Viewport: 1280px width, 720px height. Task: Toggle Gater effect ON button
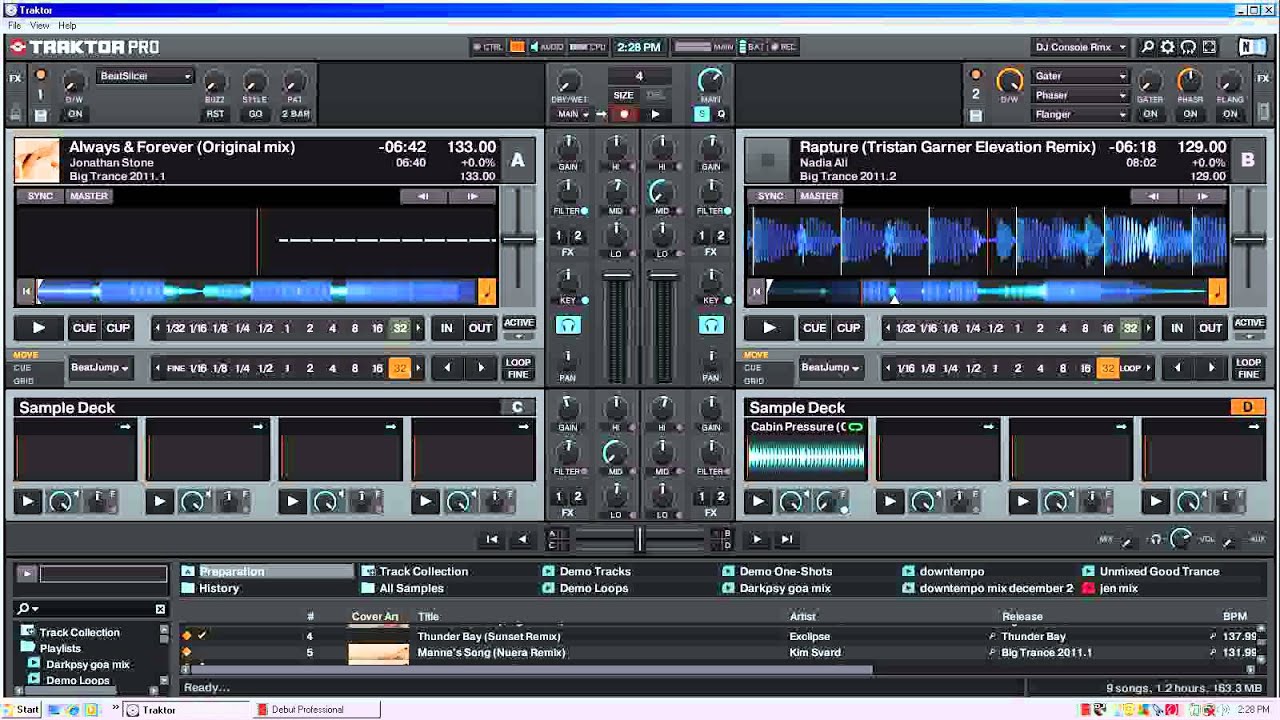[1150, 114]
